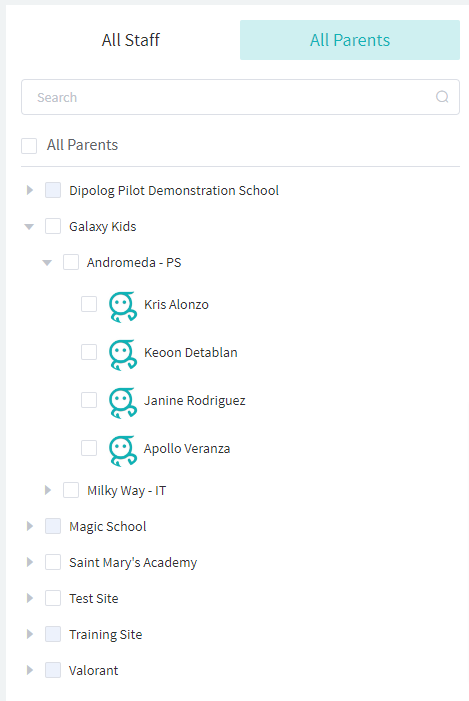
Task: Expand Dipolog Pilot Demonstration School node
Action: click(x=30, y=190)
